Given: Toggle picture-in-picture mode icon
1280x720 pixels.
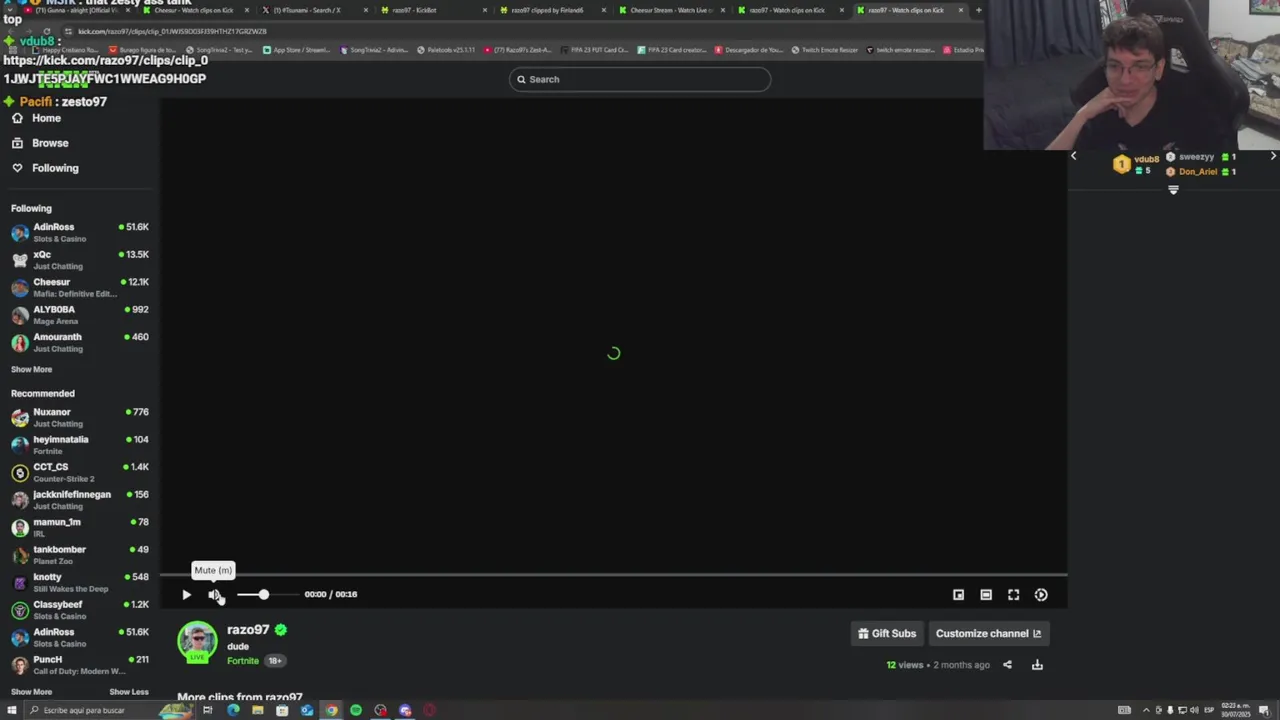Looking at the screenshot, I should click(x=958, y=595).
